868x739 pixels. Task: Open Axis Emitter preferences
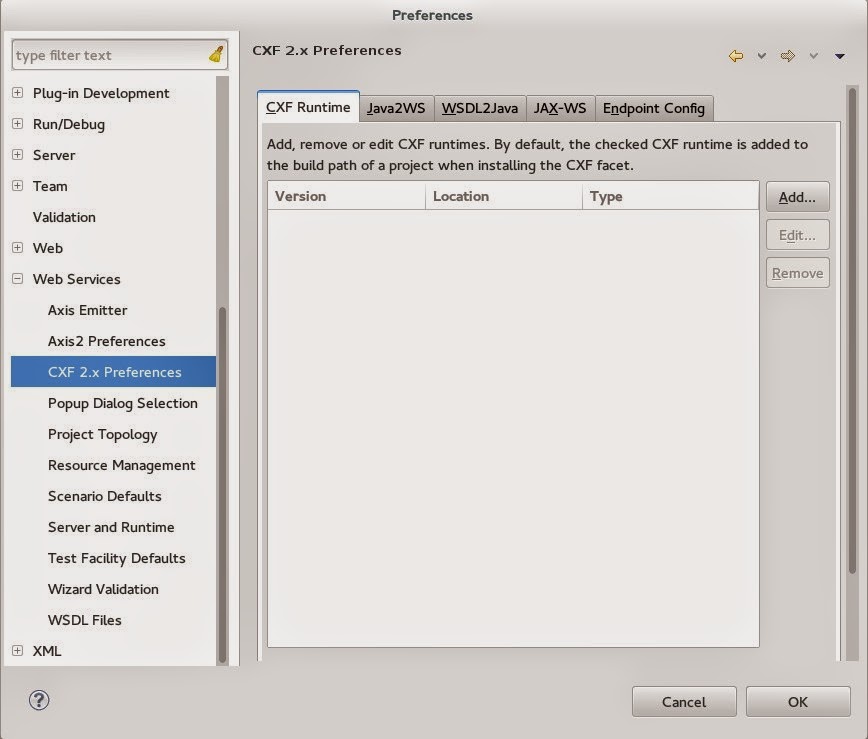point(87,310)
